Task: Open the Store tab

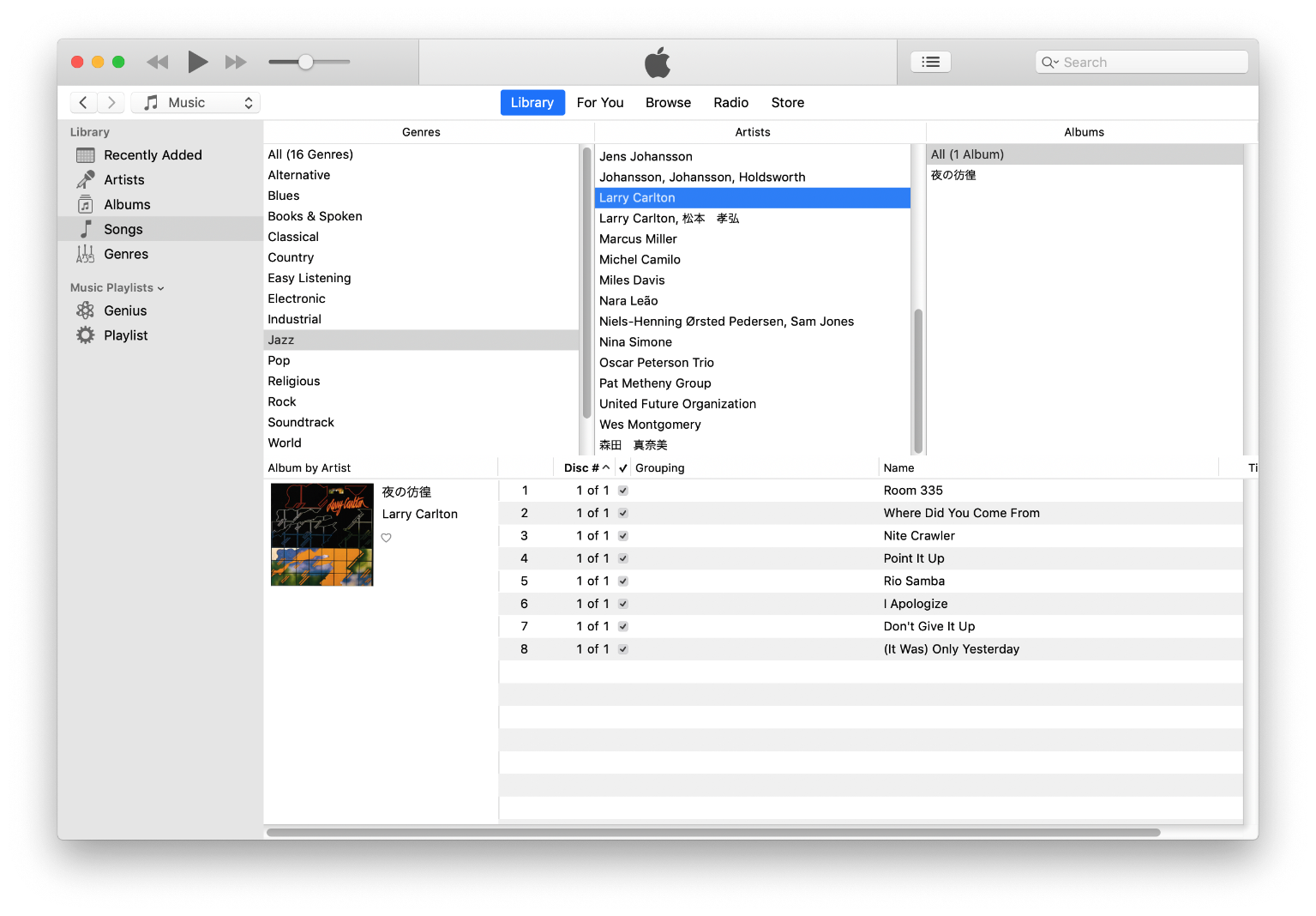Action: tap(788, 103)
